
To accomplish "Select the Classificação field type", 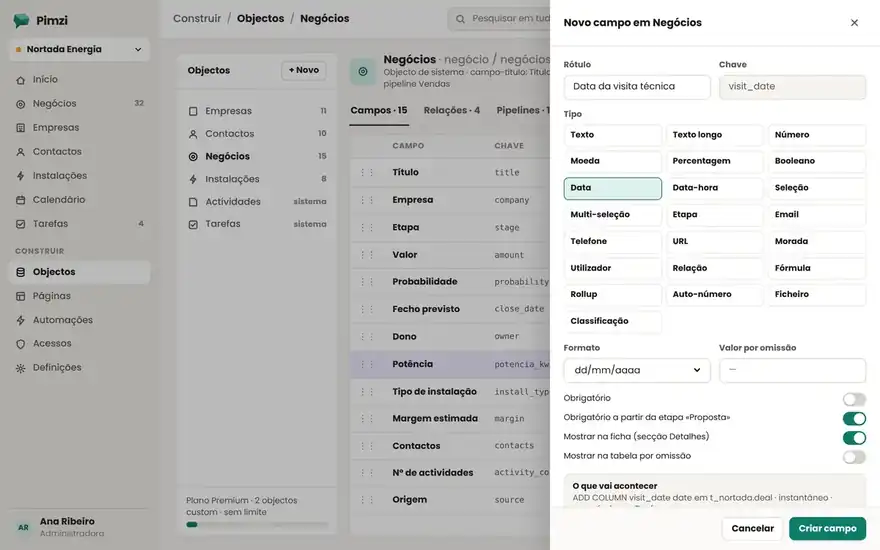I will [x=612, y=322].
